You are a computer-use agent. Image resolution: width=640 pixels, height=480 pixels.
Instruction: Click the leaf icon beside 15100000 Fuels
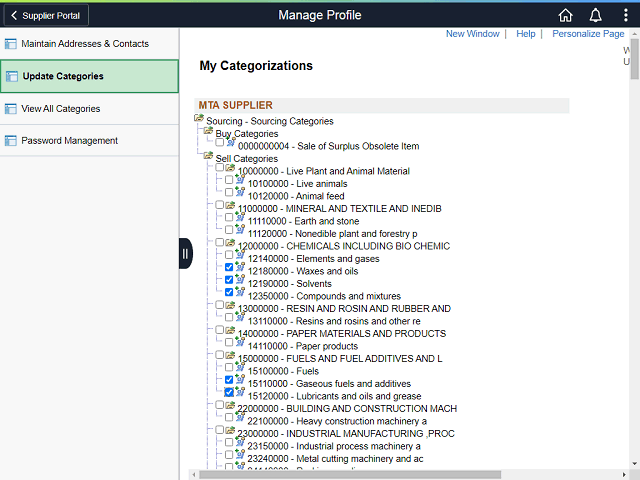tap(240, 367)
